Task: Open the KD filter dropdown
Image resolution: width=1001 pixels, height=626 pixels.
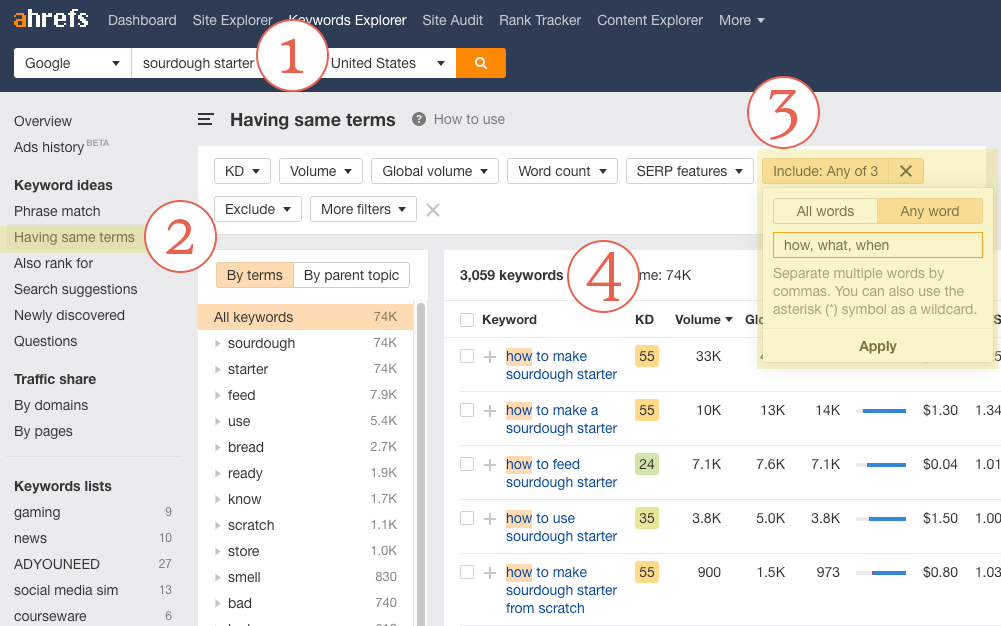Action: [242, 171]
